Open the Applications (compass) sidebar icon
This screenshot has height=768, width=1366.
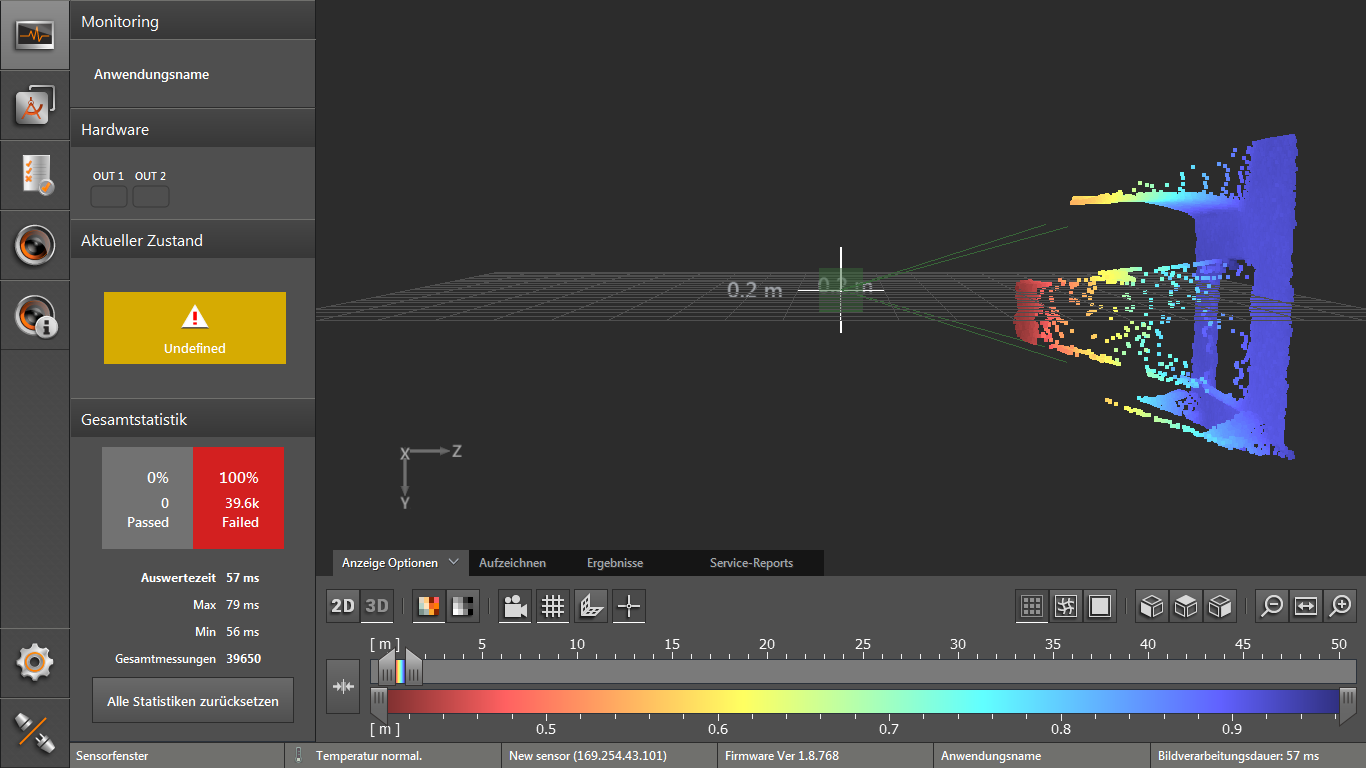(x=34, y=105)
